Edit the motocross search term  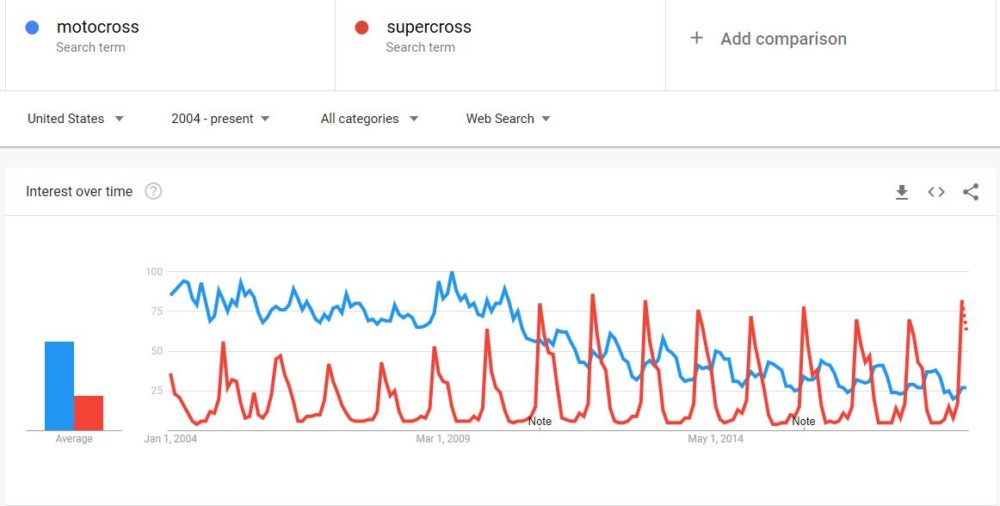click(x=98, y=28)
